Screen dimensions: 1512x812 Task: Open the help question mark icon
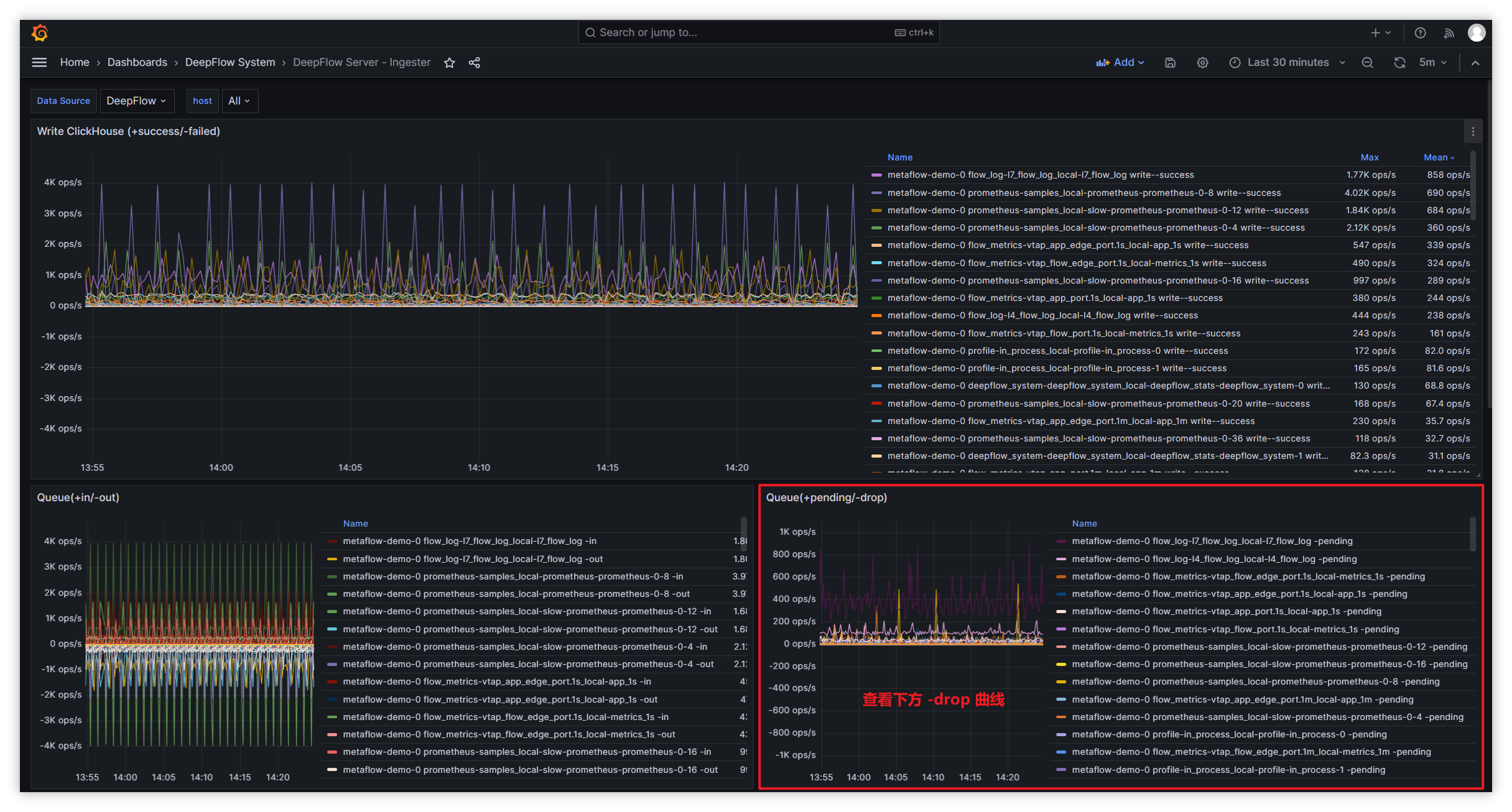point(1420,33)
